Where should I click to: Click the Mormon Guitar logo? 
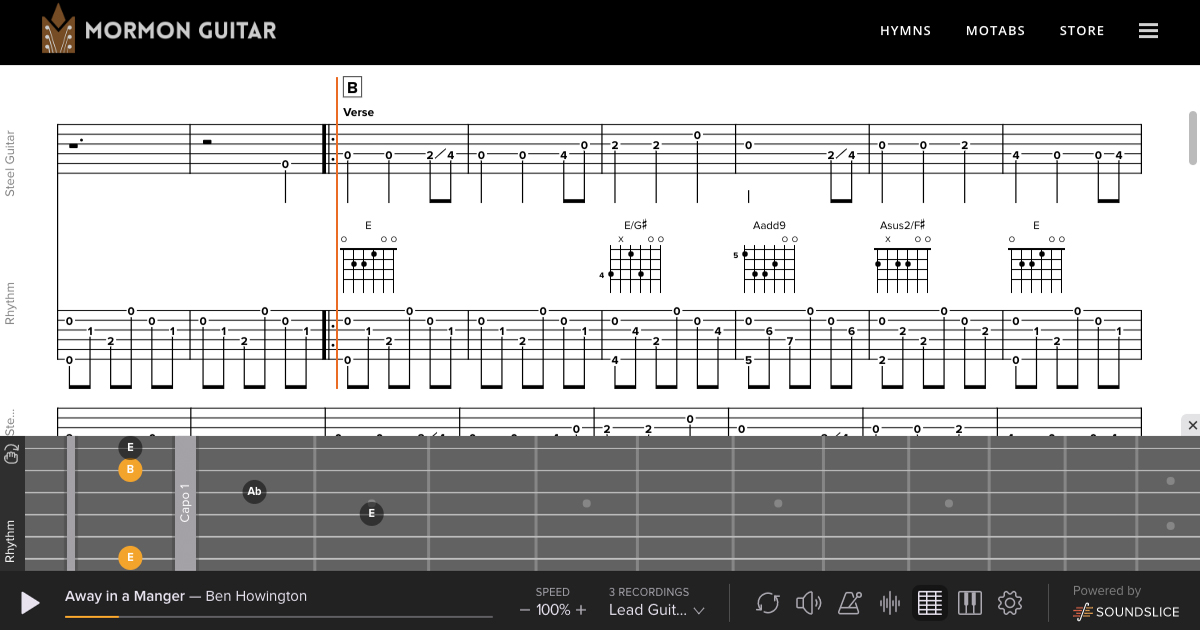[160, 30]
